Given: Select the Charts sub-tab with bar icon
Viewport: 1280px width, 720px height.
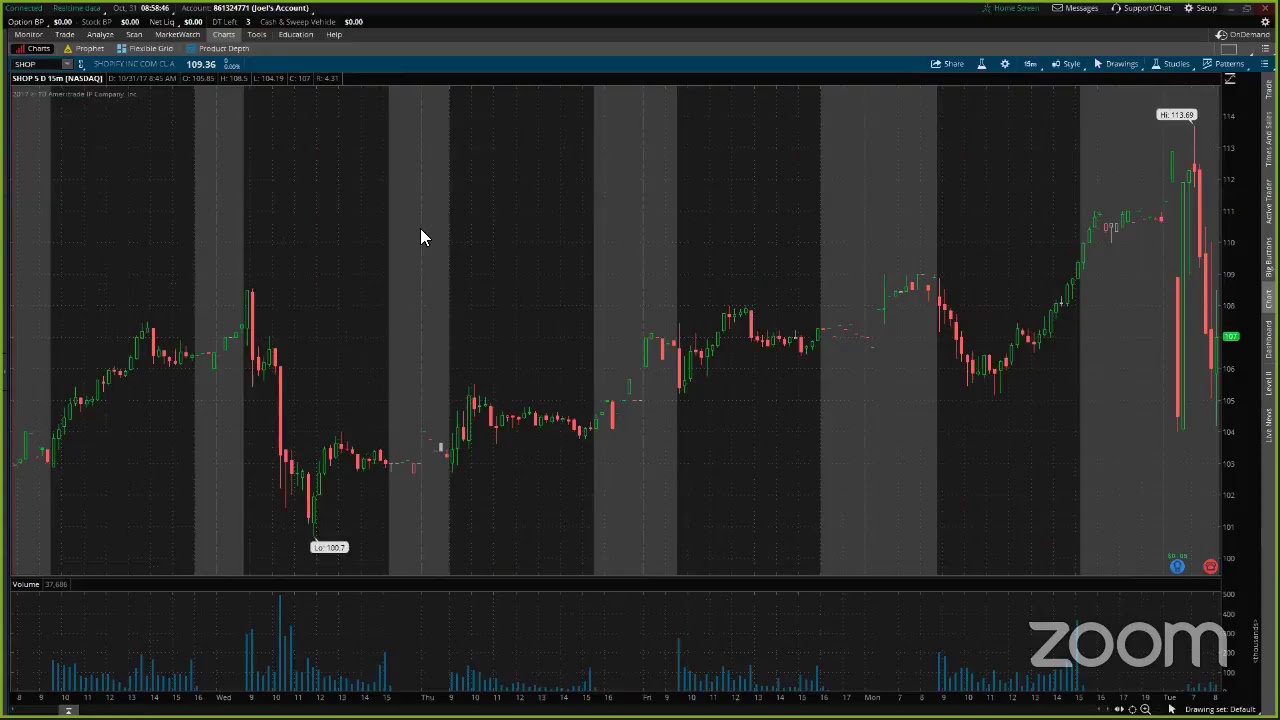Looking at the screenshot, I should point(33,48).
